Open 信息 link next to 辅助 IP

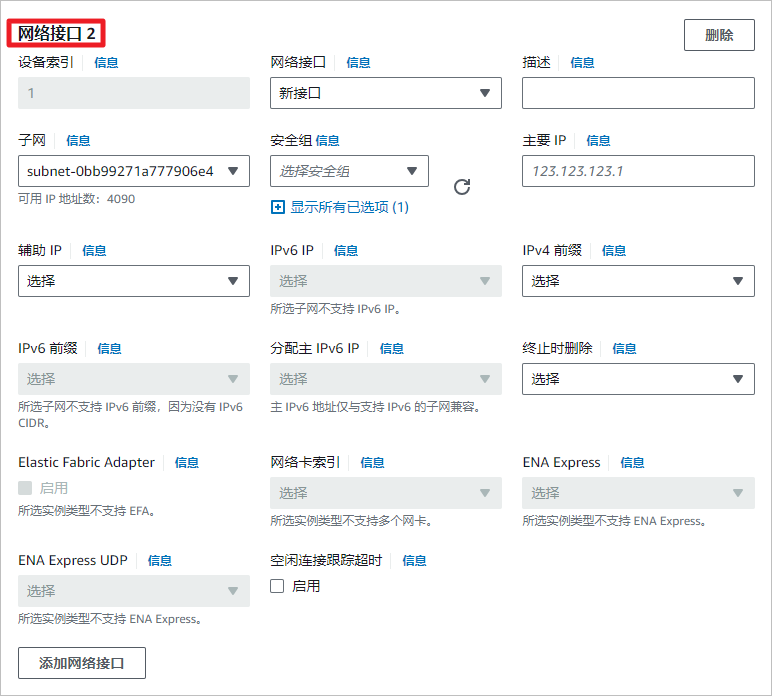(94, 251)
